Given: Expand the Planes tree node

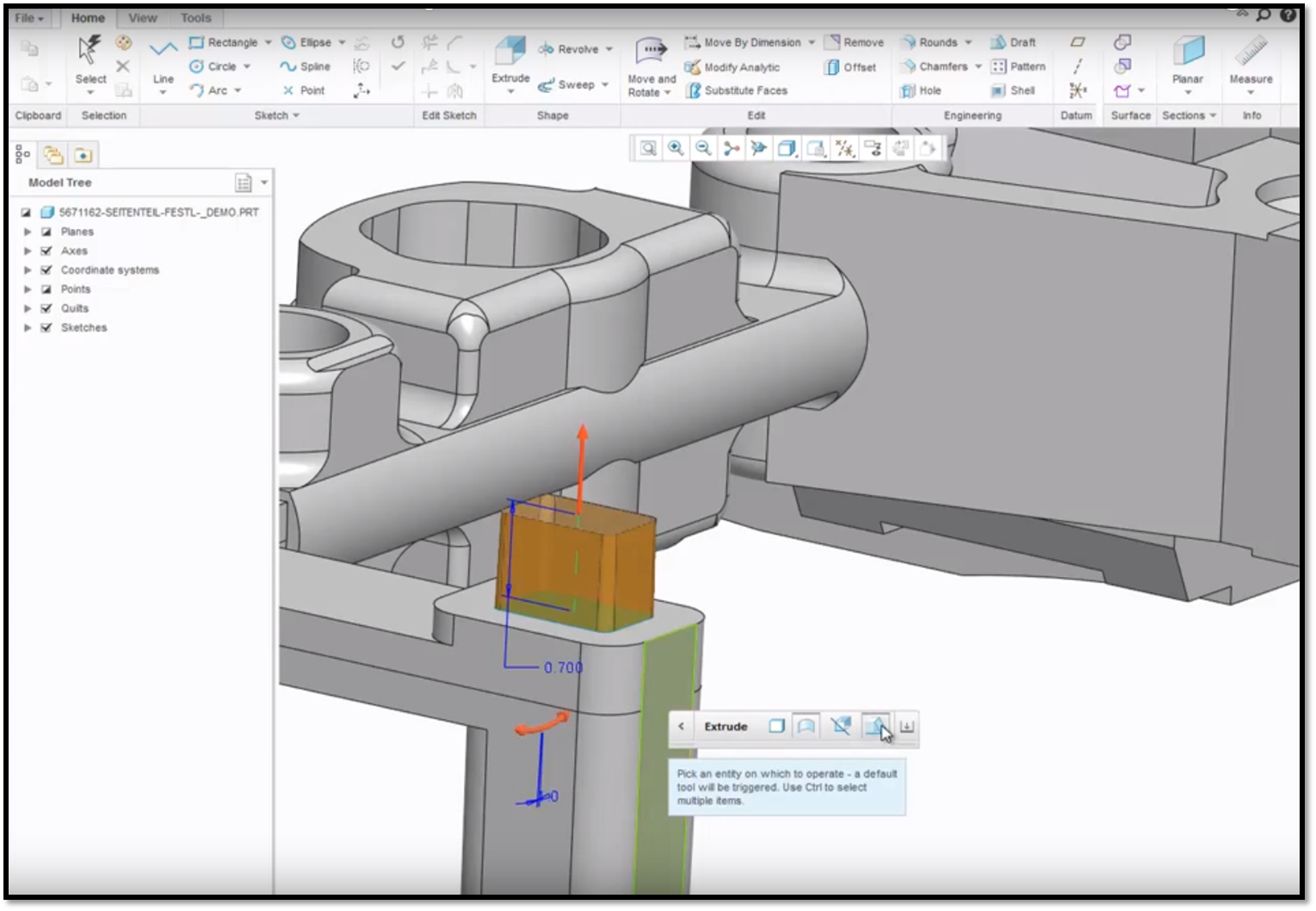Looking at the screenshot, I should 28,232.
